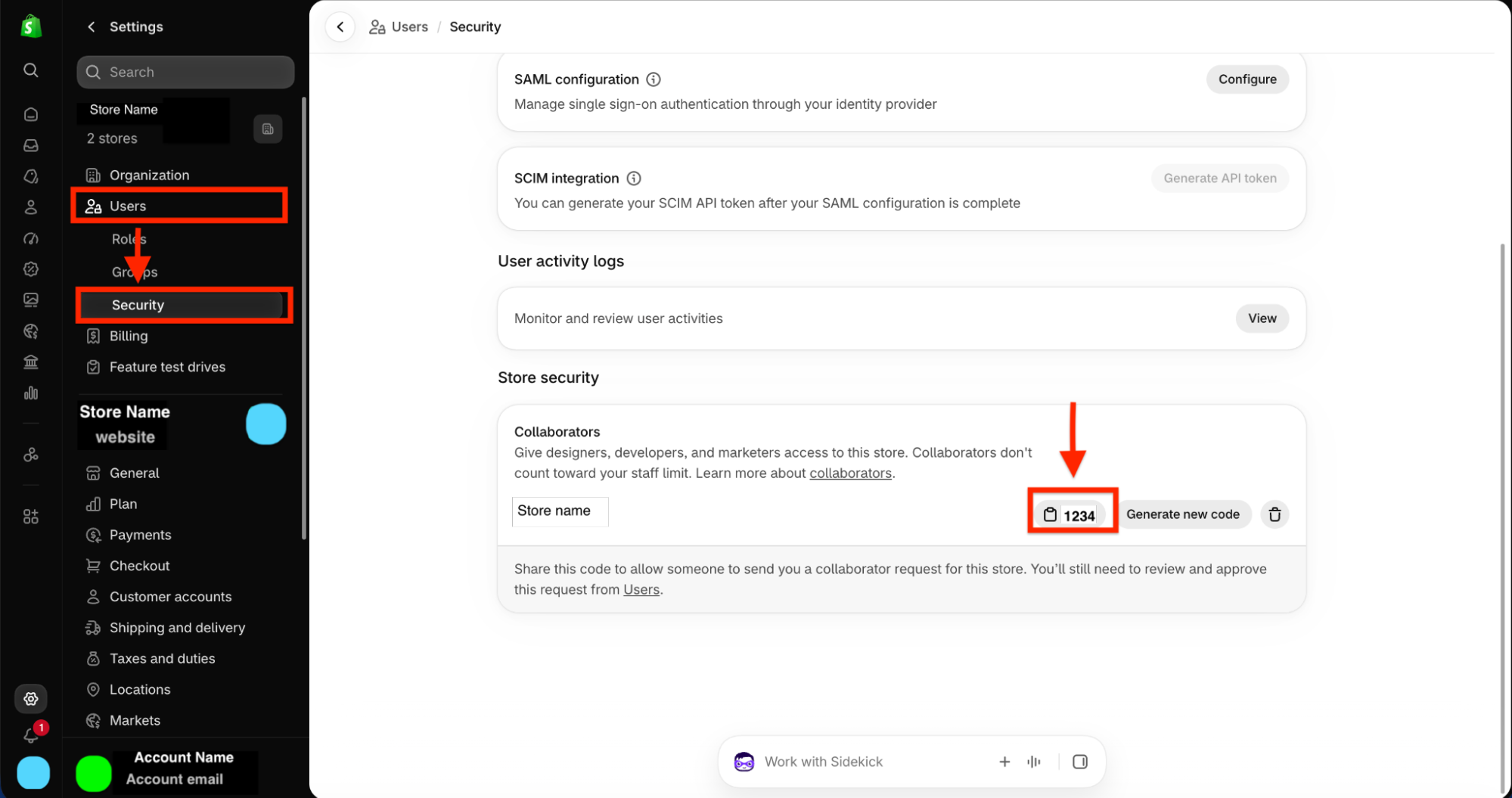Toggle Sidekick panel layout icon

(x=1080, y=762)
